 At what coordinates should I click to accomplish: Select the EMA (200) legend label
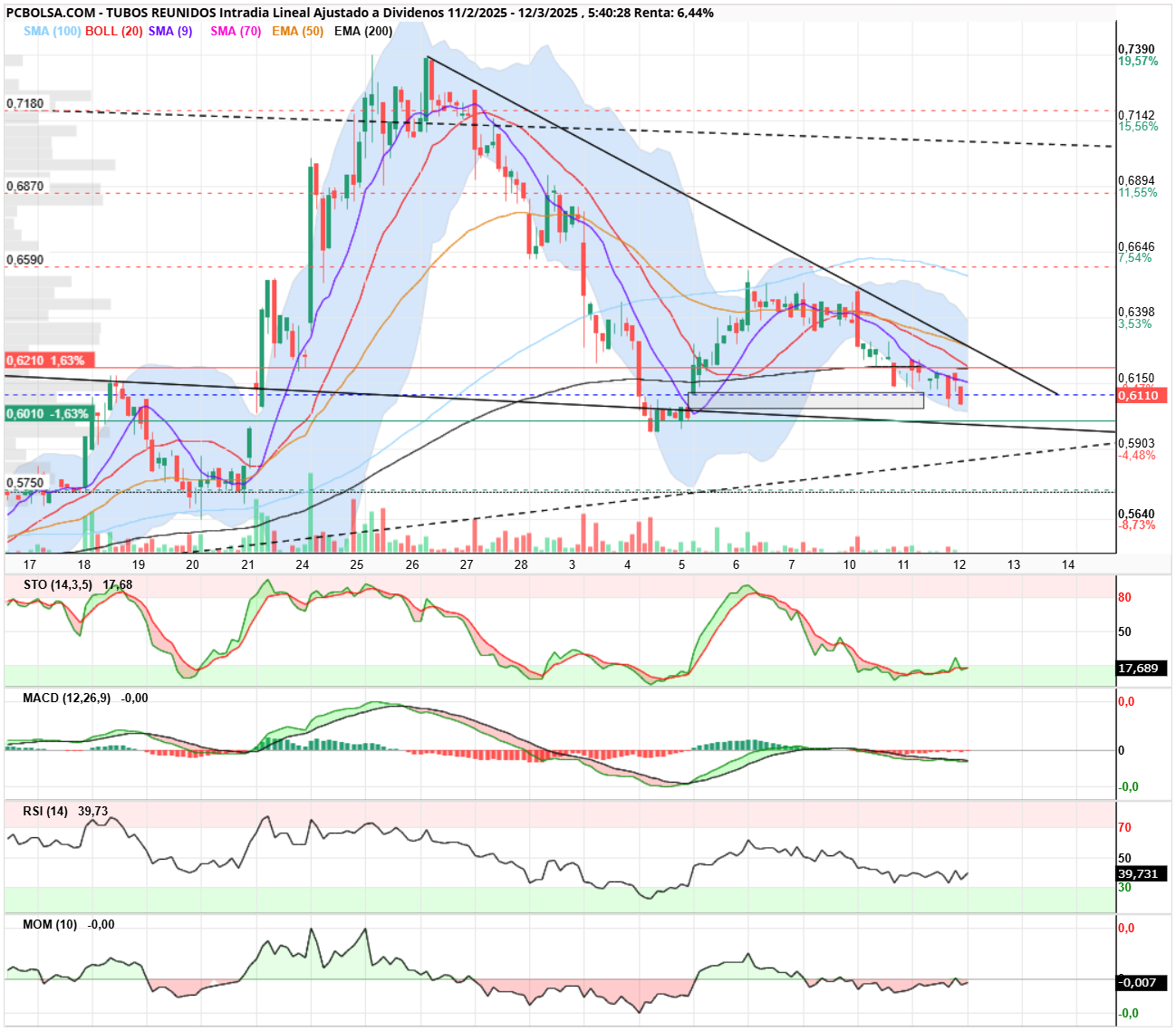click(363, 31)
